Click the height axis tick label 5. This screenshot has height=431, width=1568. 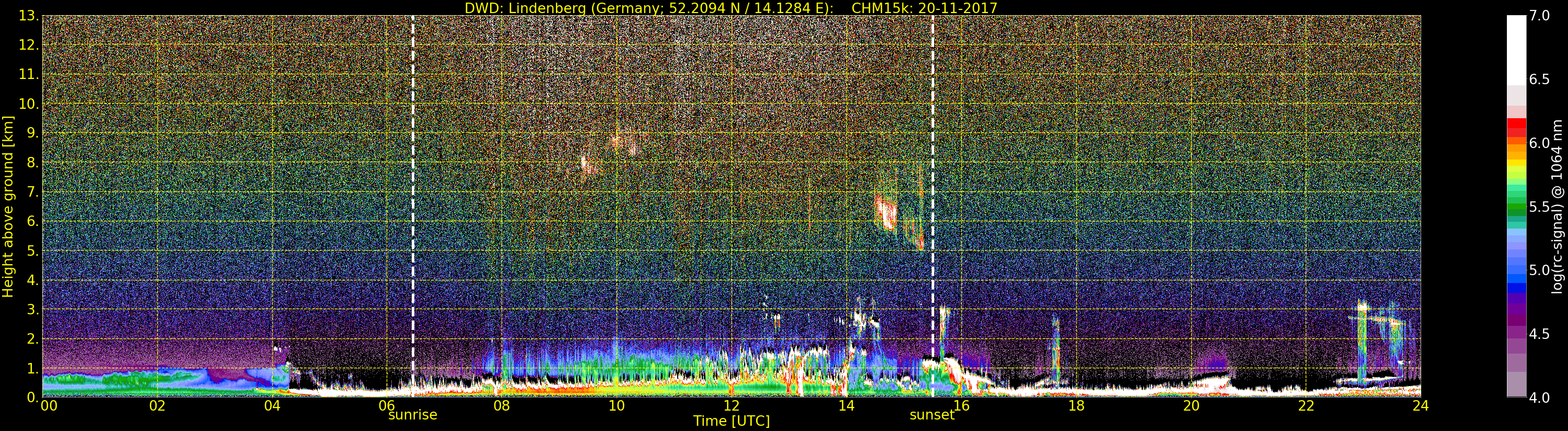(x=32, y=251)
